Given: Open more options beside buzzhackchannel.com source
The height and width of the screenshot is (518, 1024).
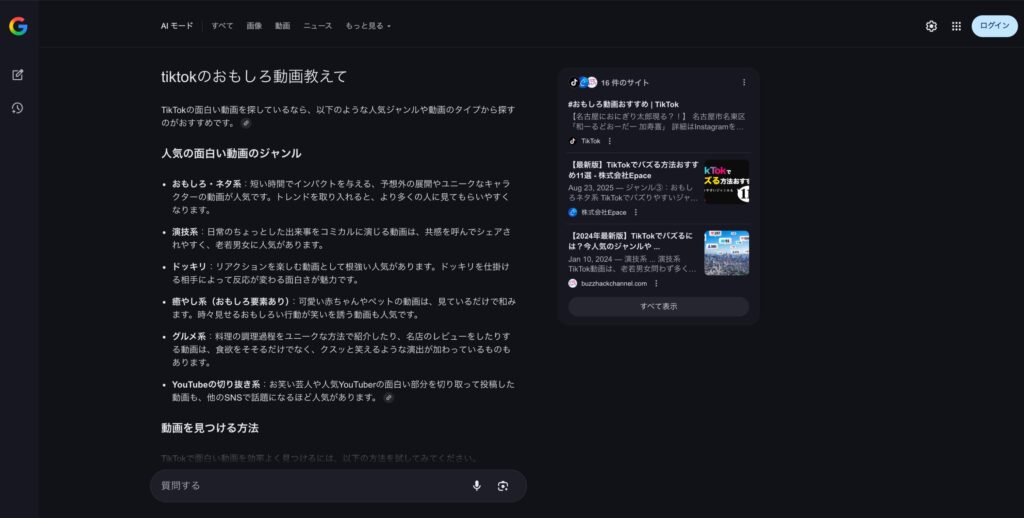Looking at the screenshot, I should click(x=656, y=283).
